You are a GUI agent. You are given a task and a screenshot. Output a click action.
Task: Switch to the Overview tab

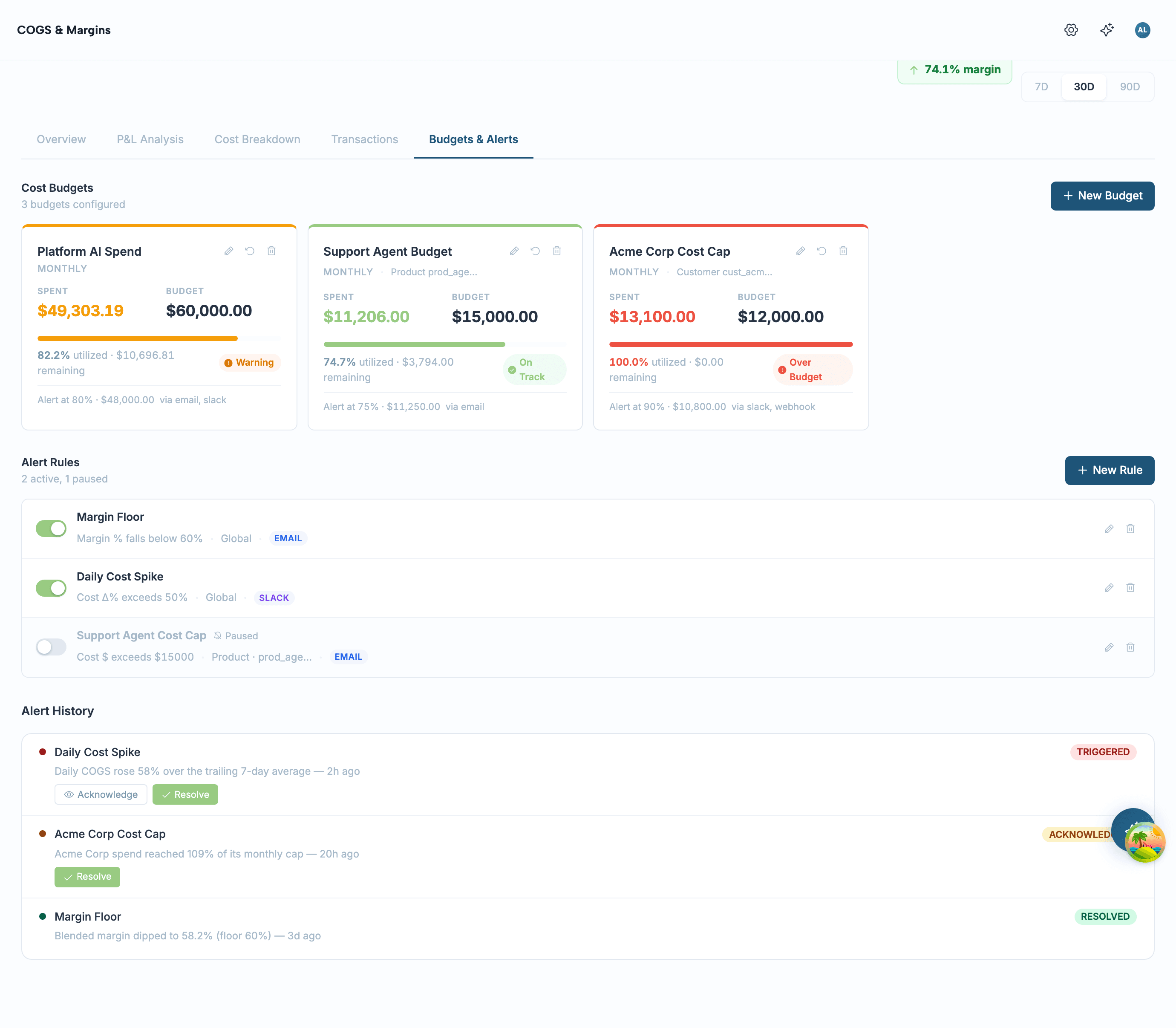61,139
